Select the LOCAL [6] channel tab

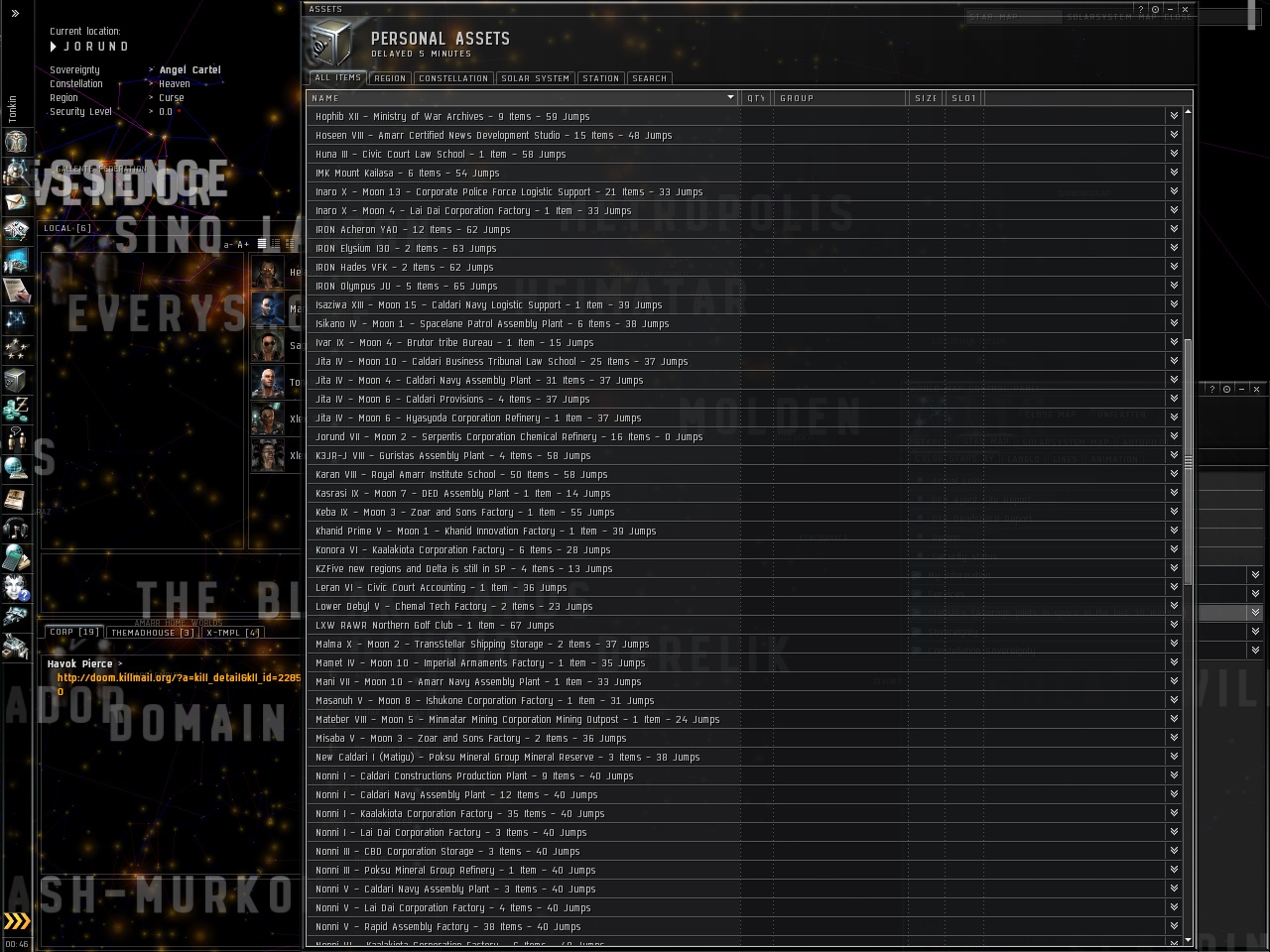(67, 228)
